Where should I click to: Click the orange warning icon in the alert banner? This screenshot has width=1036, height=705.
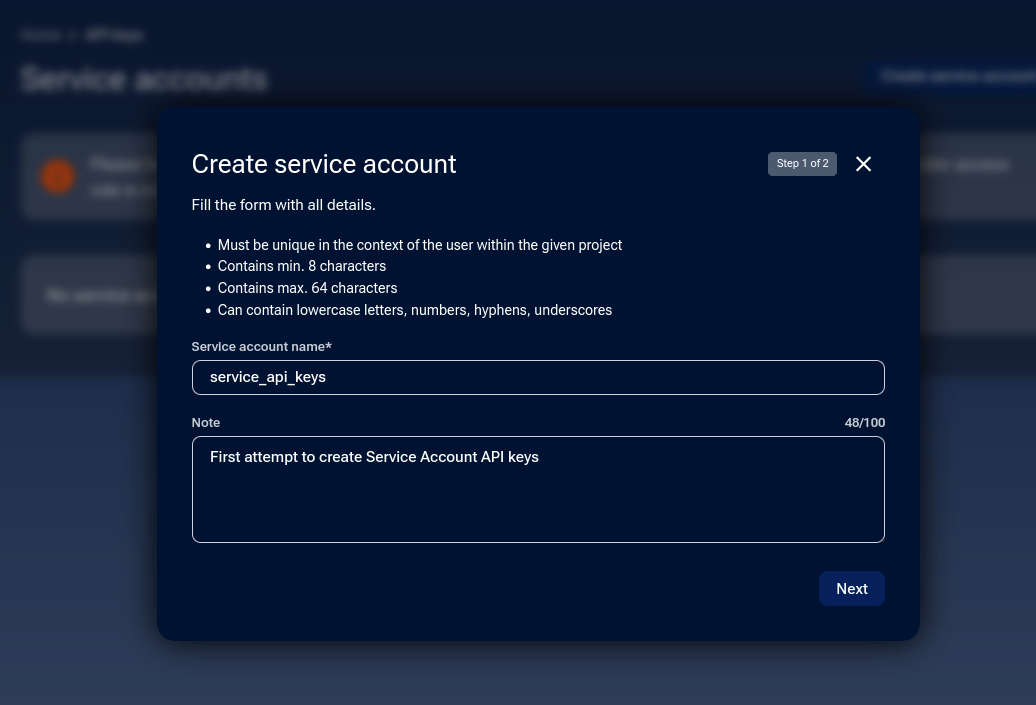pyautogui.click(x=57, y=176)
